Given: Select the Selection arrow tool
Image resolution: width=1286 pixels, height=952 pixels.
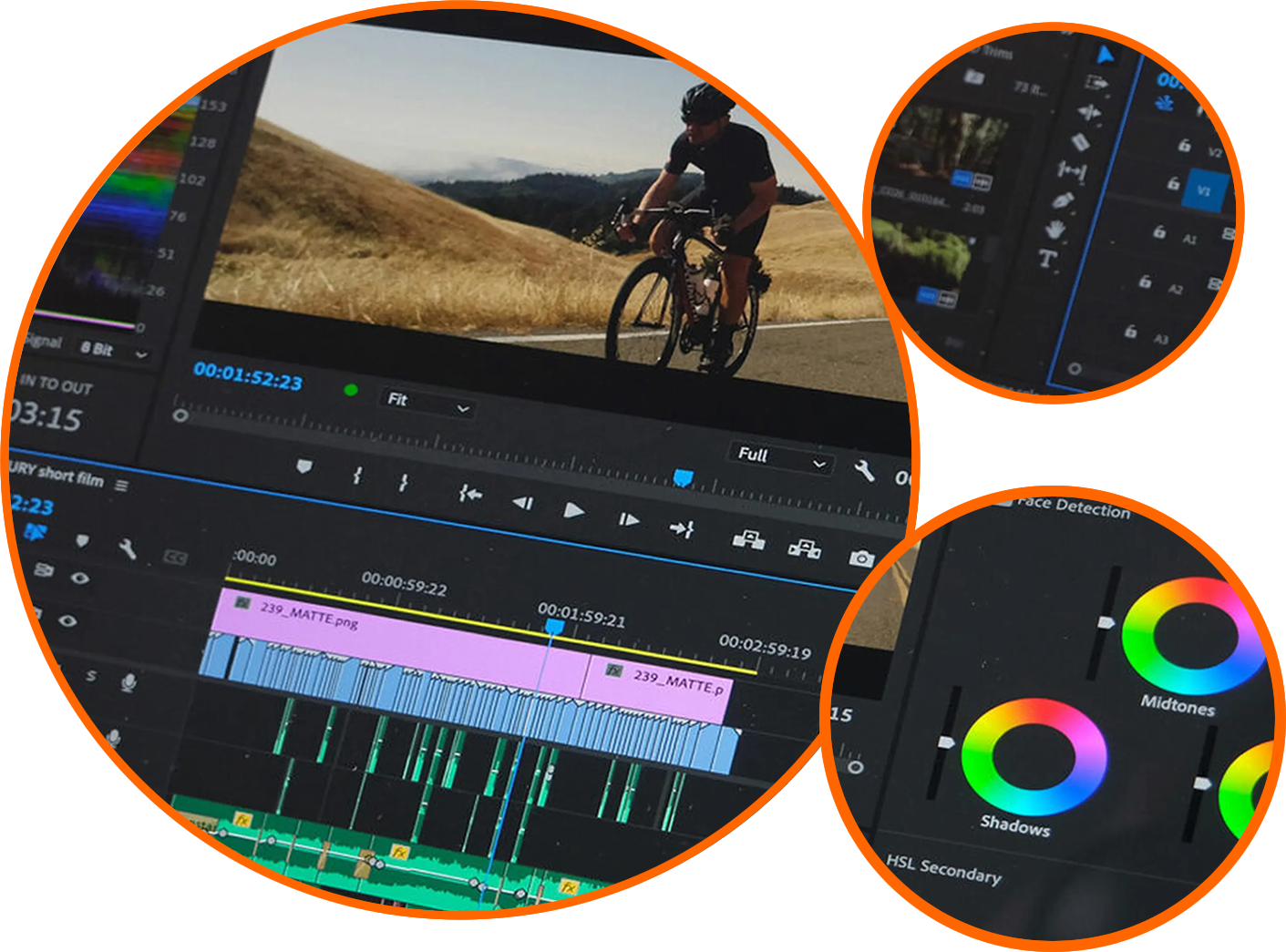Looking at the screenshot, I should [1105, 56].
